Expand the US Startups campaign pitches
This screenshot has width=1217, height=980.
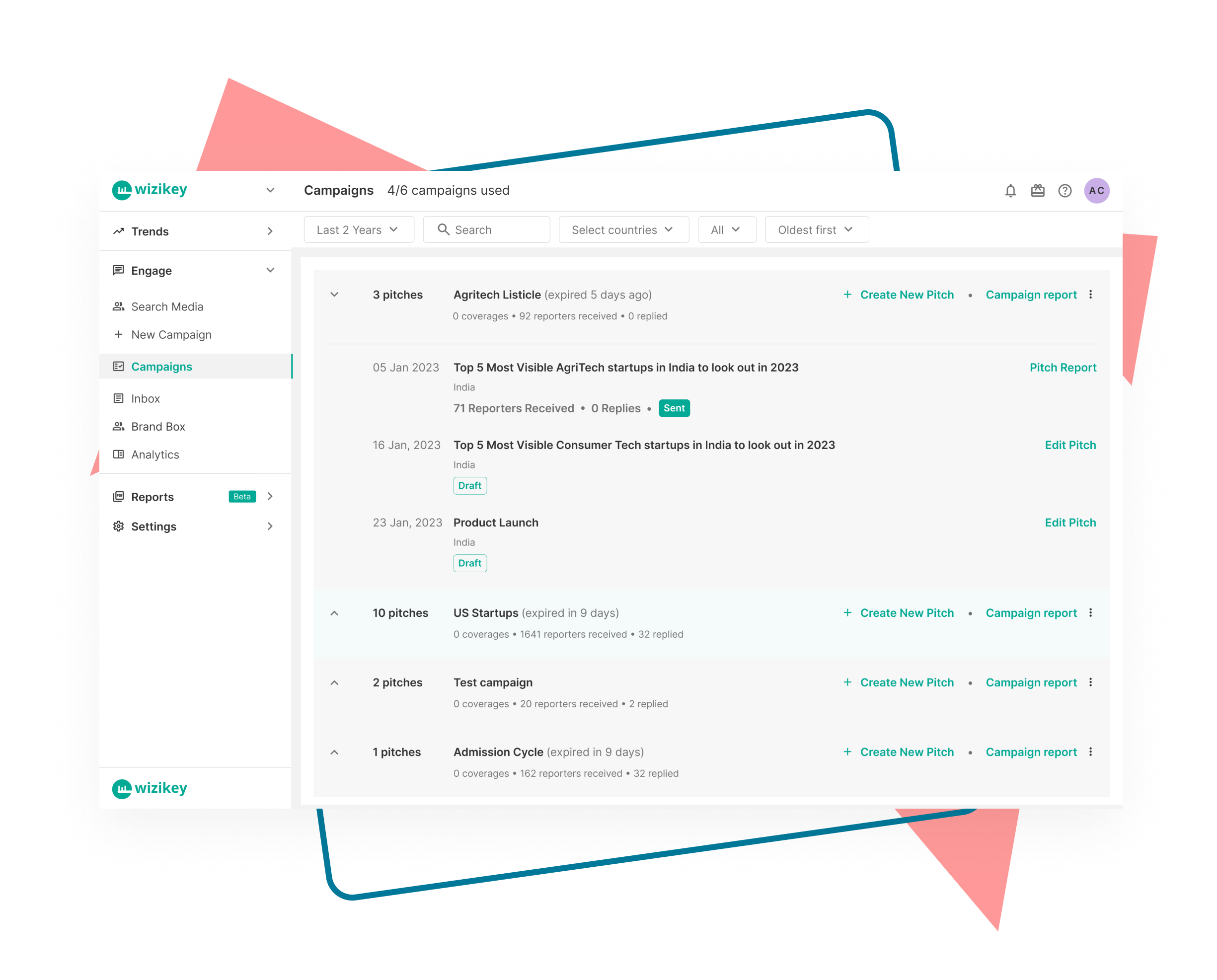(x=334, y=613)
